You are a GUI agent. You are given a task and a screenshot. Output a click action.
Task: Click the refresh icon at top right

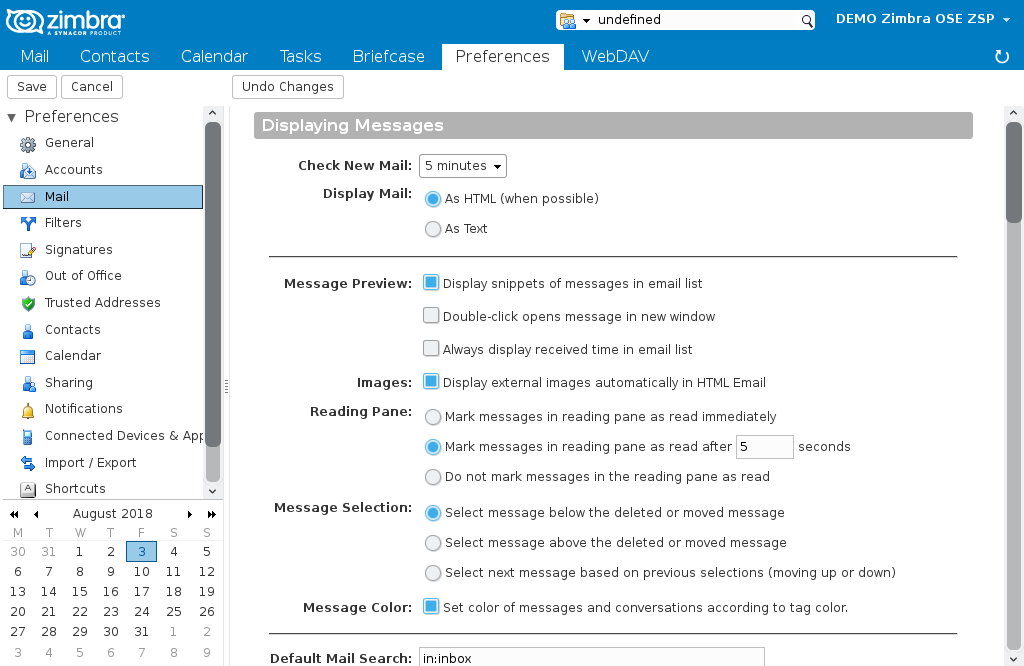pos(1002,57)
